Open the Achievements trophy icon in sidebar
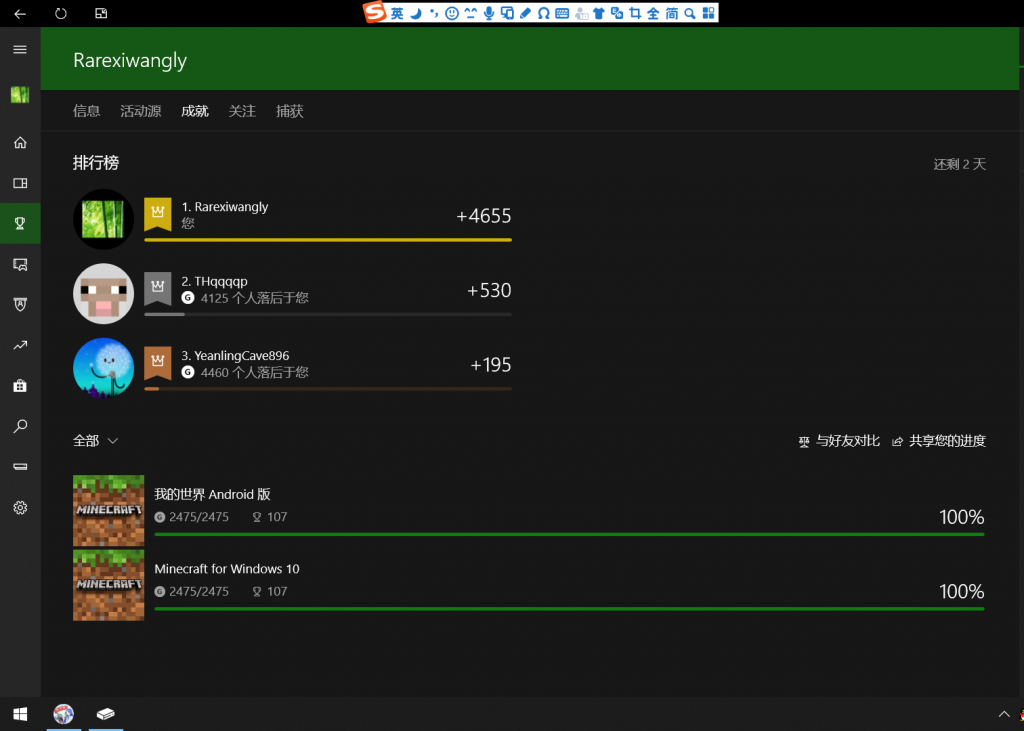Image resolution: width=1024 pixels, height=731 pixels. 20,223
